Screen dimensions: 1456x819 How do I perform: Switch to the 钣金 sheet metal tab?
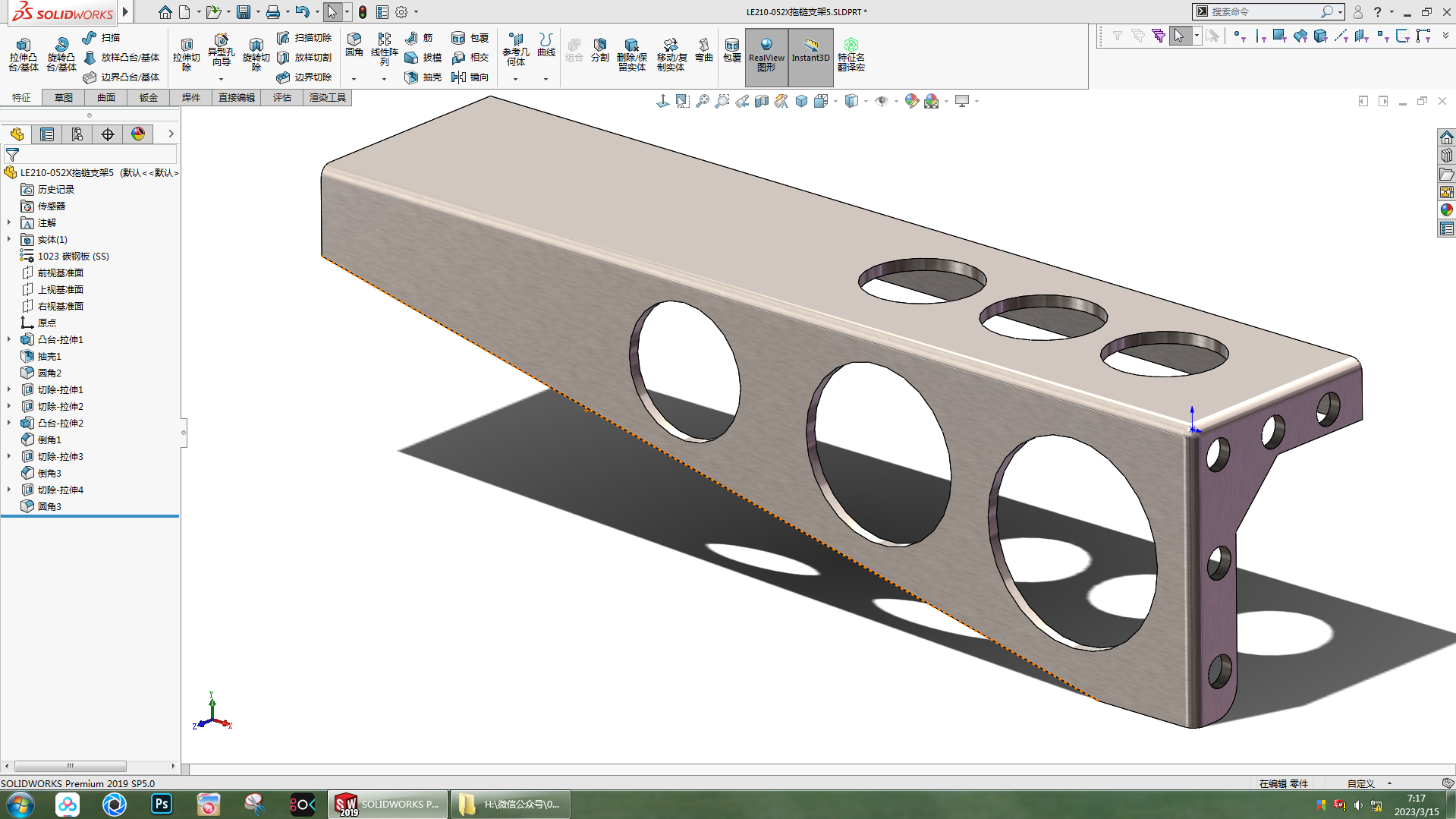(x=149, y=97)
